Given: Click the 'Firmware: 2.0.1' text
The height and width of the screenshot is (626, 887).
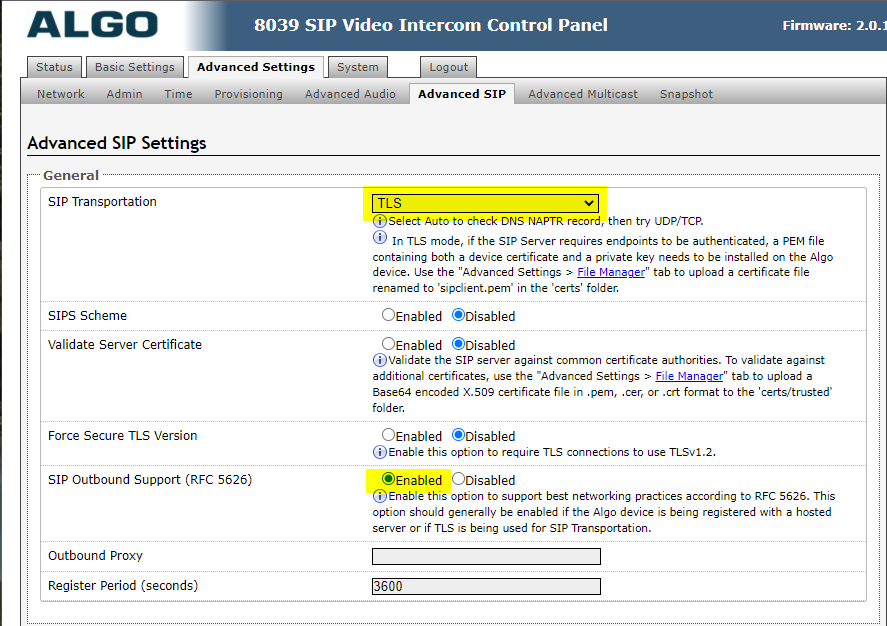Looking at the screenshot, I should pyautogui.click(x=834, y=25).
